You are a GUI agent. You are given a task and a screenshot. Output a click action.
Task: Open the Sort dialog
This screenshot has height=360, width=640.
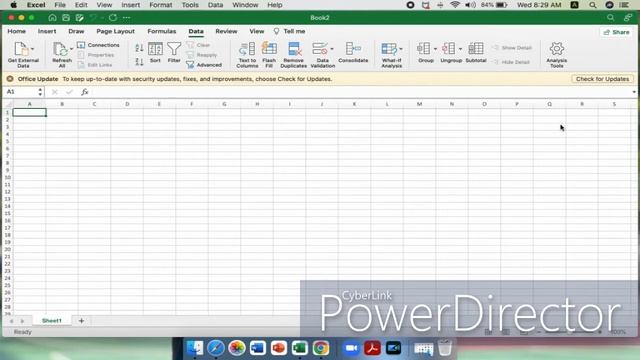(155, 52)
